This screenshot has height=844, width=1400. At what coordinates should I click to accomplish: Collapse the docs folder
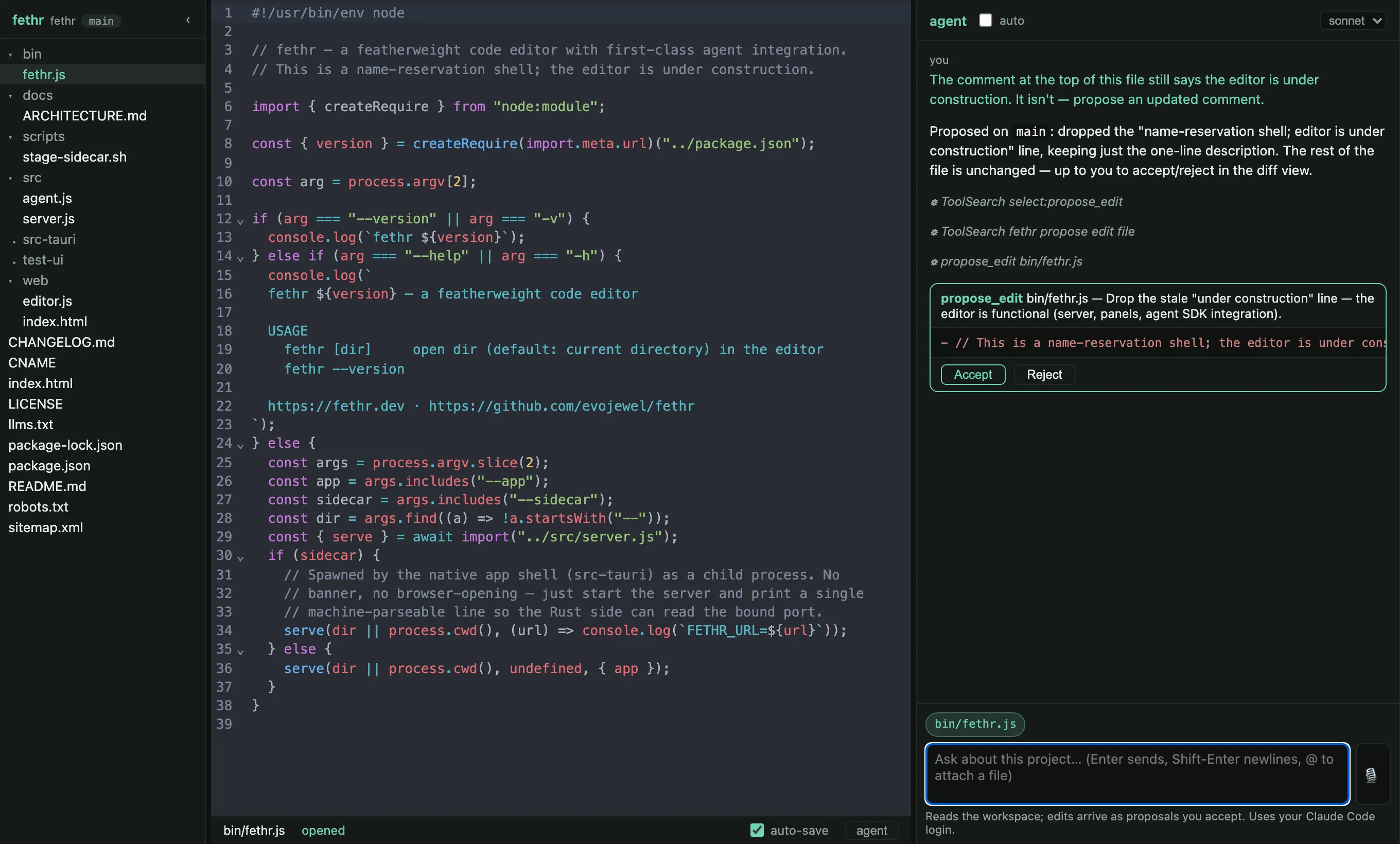click(11, 95)
